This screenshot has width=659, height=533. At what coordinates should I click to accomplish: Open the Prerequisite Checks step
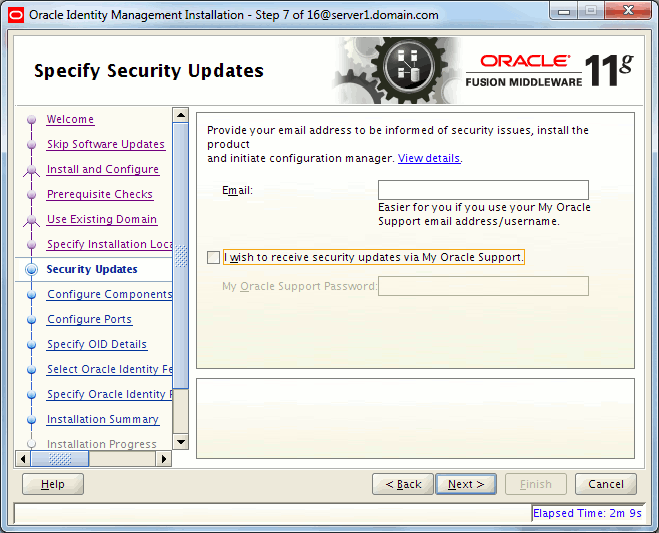click(100, 194)
